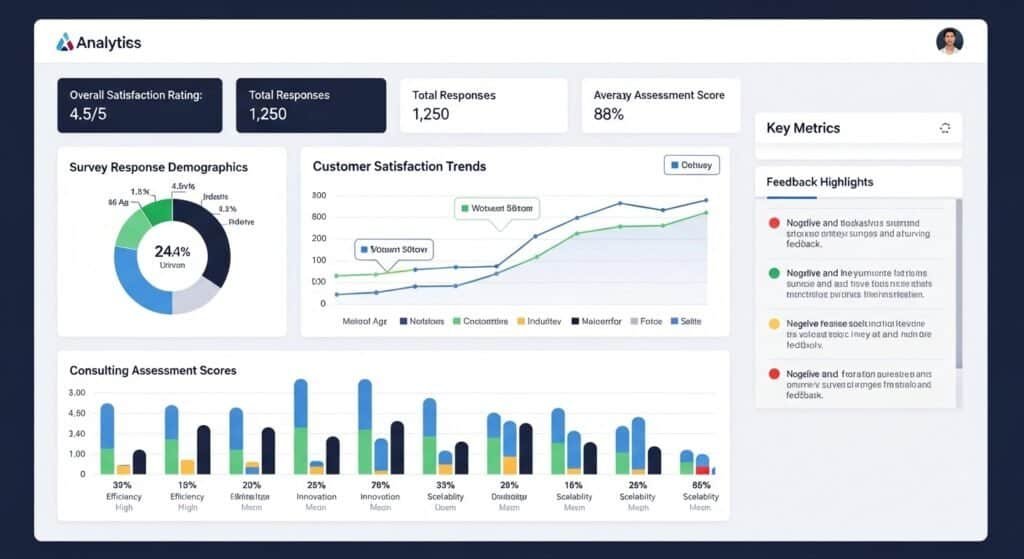Click the last point on blue trend line
The height and width of the screenshot is (559, 1024).
[706, 200]
